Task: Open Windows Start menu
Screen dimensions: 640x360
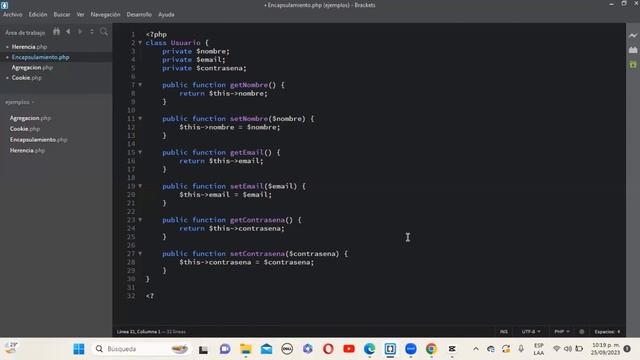Action: [x=79, y=349]
